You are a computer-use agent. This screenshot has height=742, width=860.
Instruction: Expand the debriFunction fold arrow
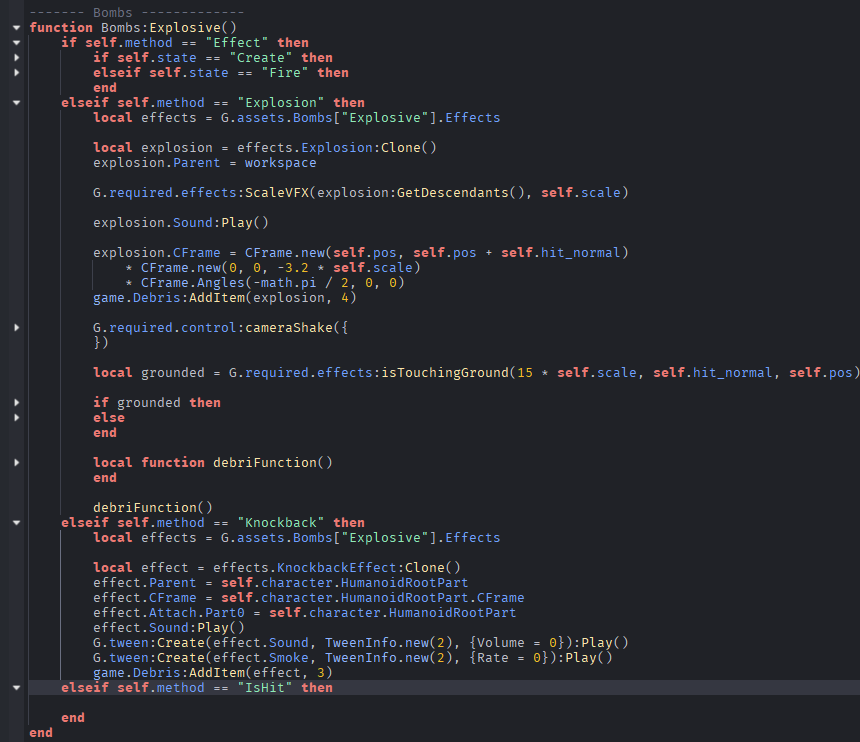pyautogui.click(x=16, y=462)
